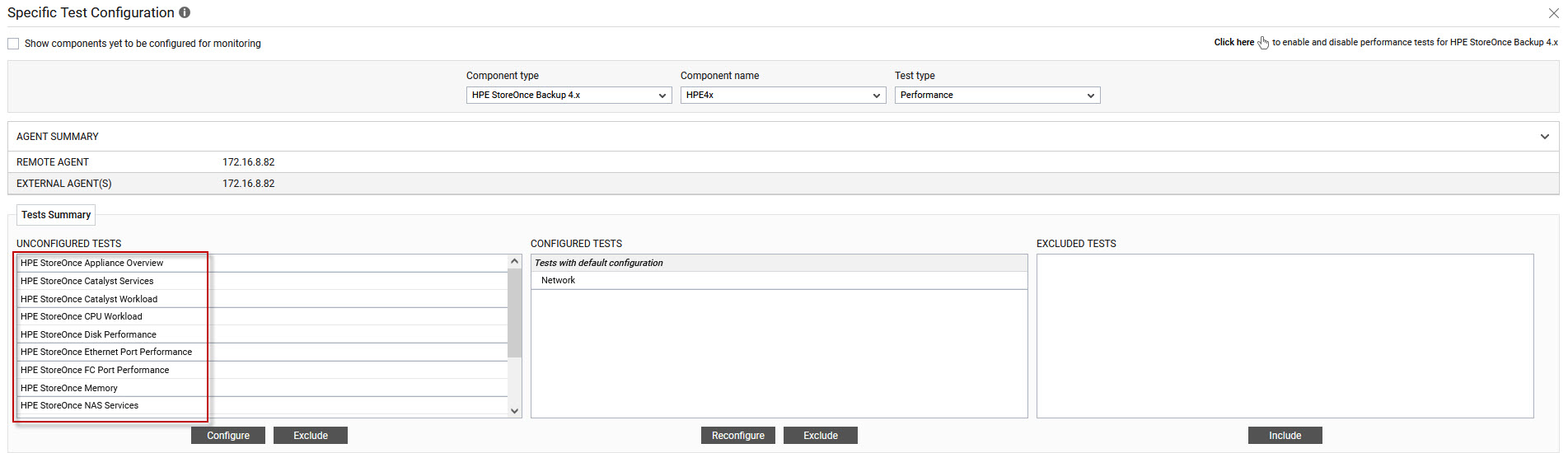The image size is (1568, 453).
Task: Click the External Agent(s) IP 172.16.8.82
Action: [249, 184]
